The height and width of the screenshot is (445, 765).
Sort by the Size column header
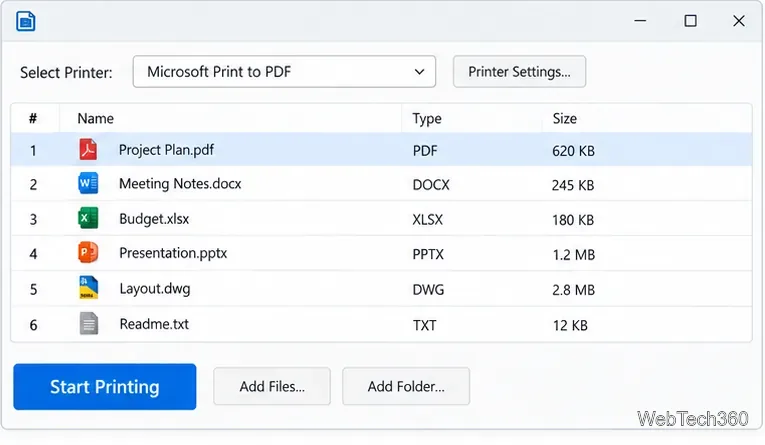[x=564, y=119]
